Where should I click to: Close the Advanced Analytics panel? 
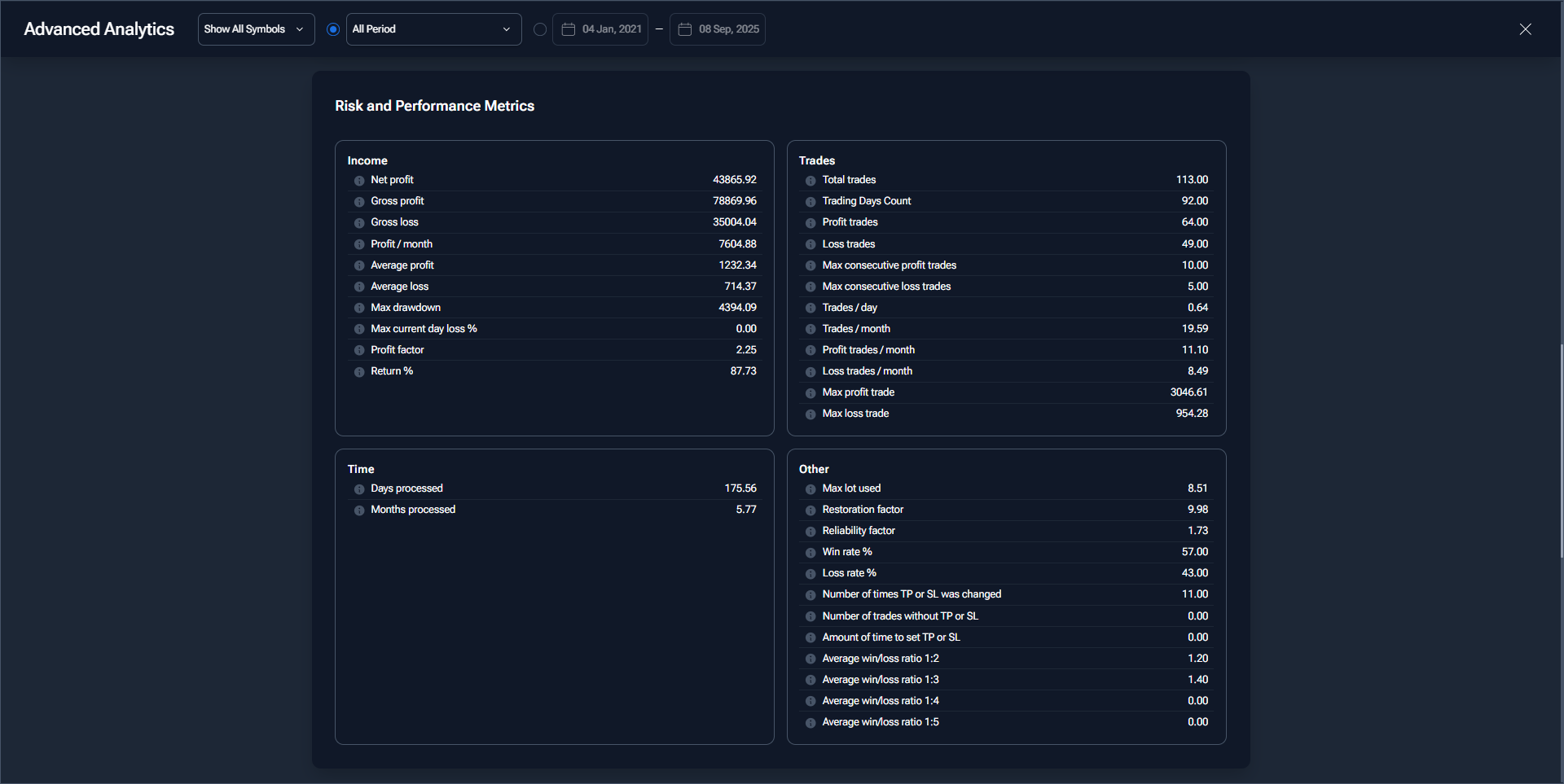point(1525,29)
